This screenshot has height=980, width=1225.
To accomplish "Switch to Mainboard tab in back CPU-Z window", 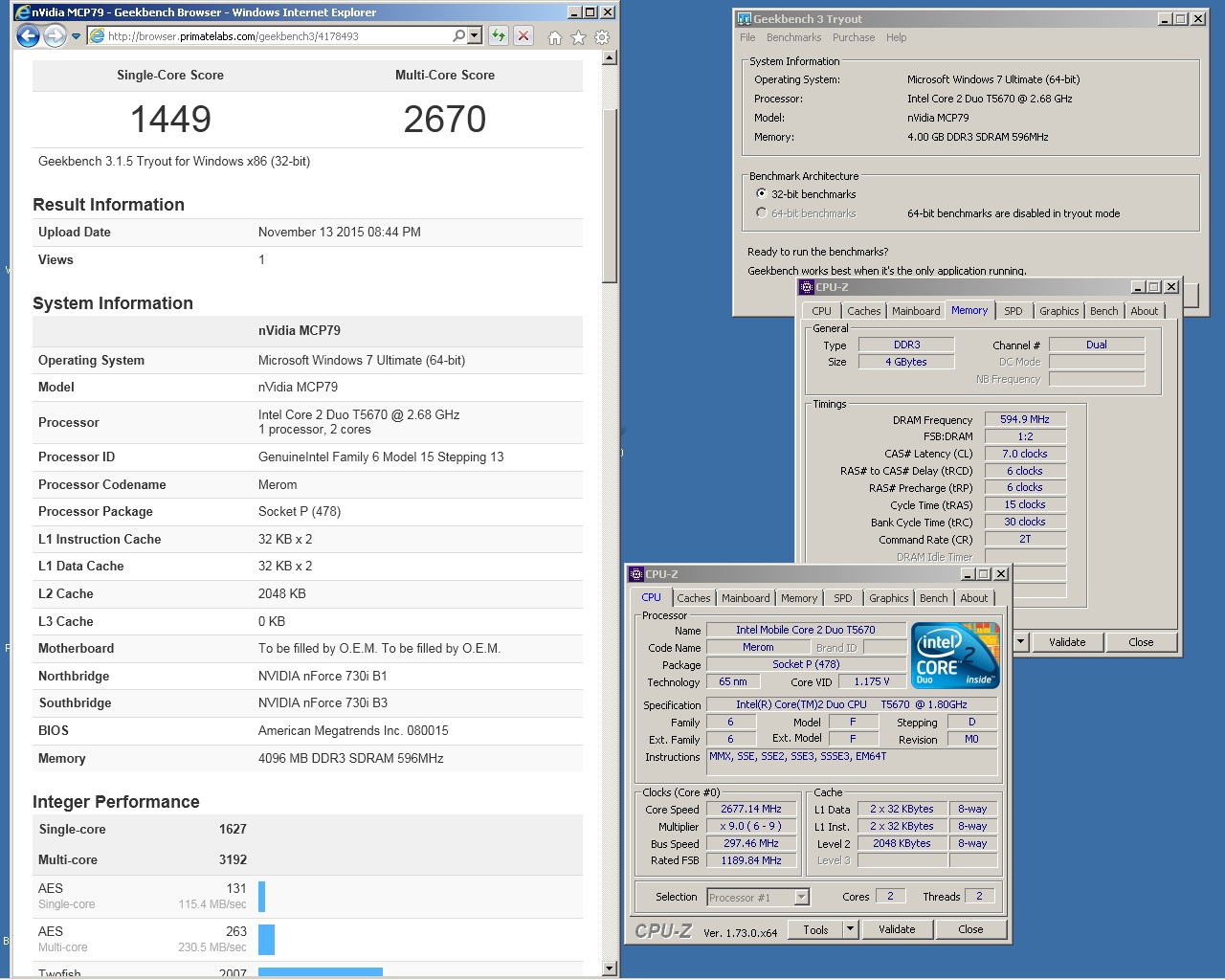I will pyautogui.click(x=916, y=311).
